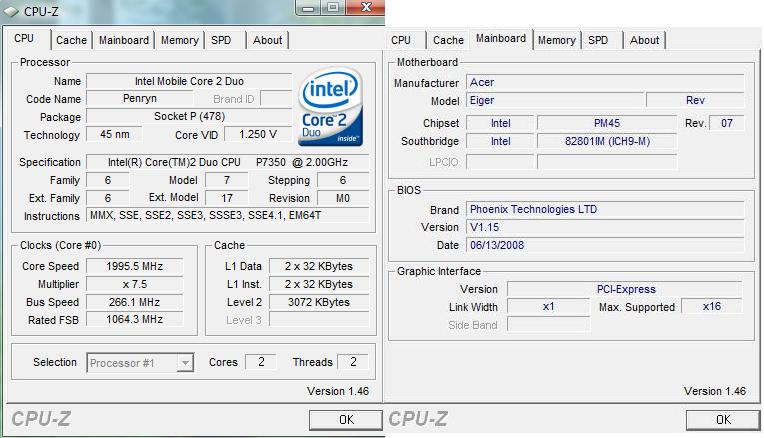Screen dimensions: 764x438
Task: Click BIOS Brand Phoenix Technologies LTD
Action: (605, 209)
